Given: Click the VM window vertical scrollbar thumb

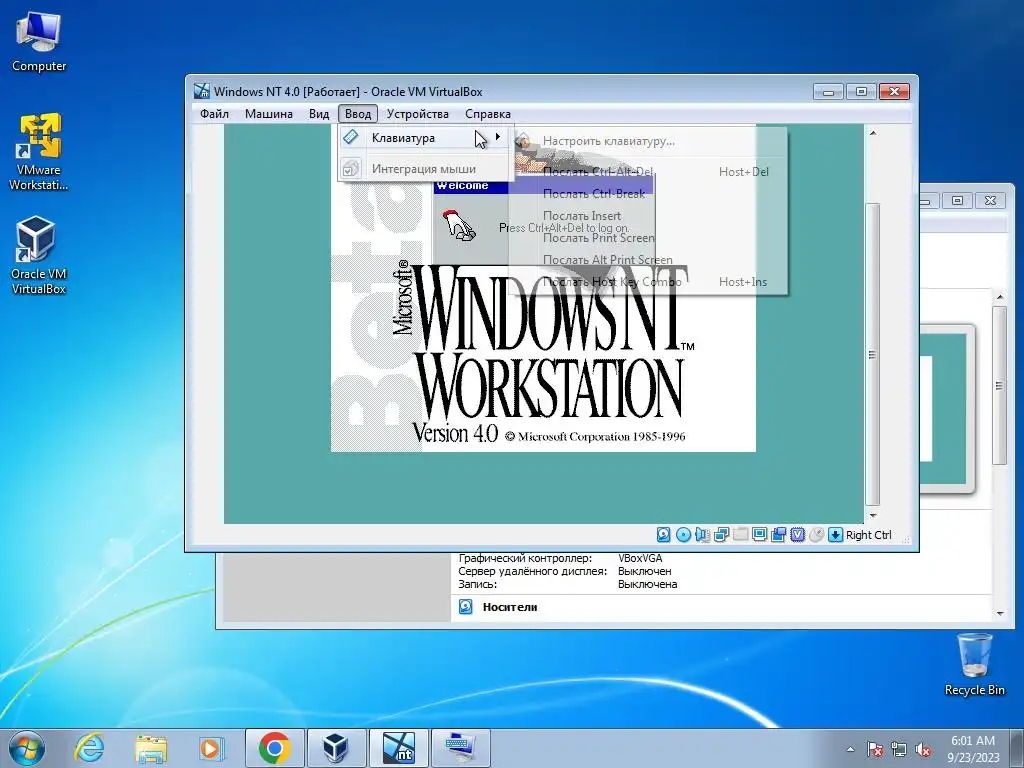Looking at the screenshot, I should pos(872,355).
